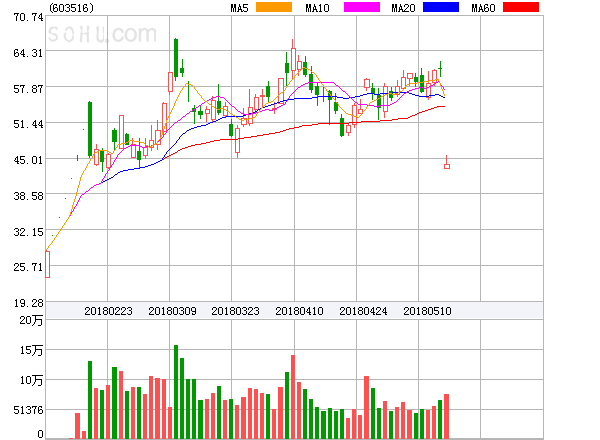Click the 51.44 price axis label

pyautogui.click(x=28, y=124)
